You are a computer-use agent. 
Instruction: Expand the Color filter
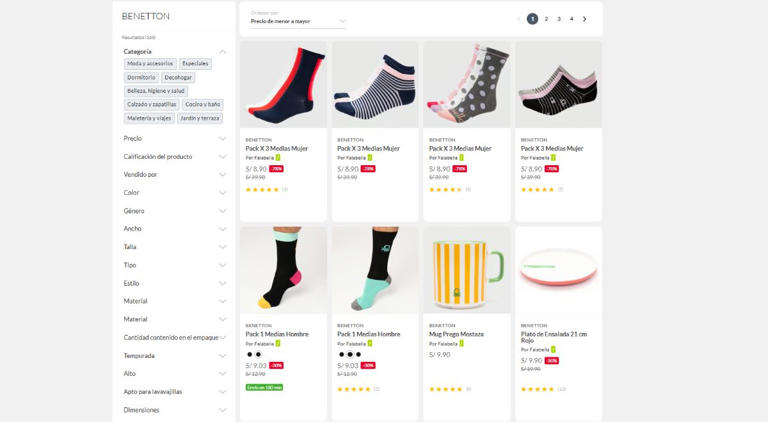222,192
